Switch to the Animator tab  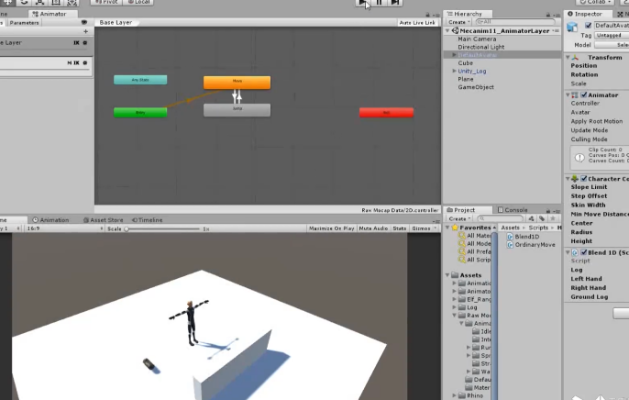49,14
